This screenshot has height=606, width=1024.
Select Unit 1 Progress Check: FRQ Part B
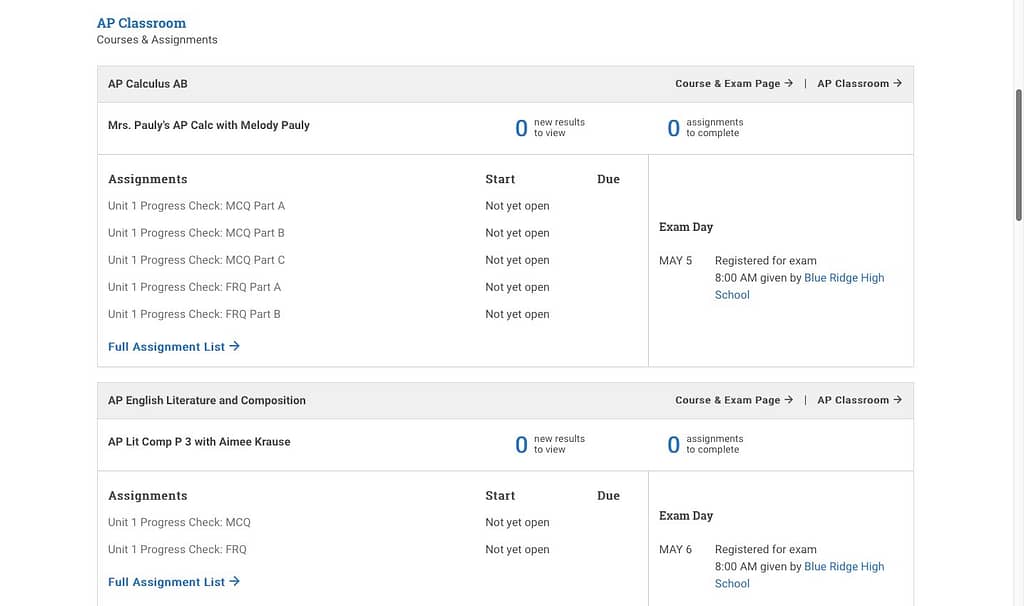click(x=194, y=314)
